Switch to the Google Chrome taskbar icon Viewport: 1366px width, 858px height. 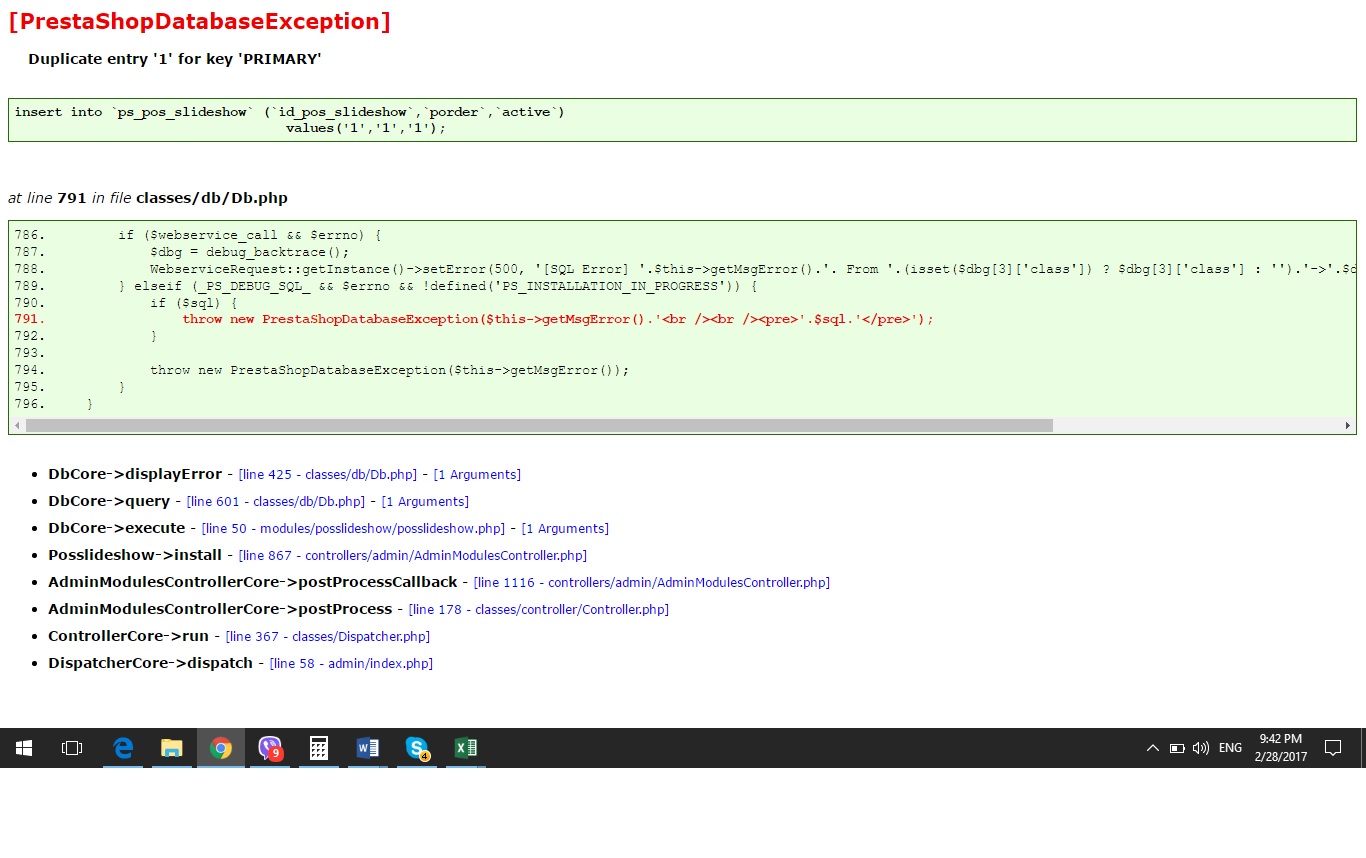click(x=221, y=748)
